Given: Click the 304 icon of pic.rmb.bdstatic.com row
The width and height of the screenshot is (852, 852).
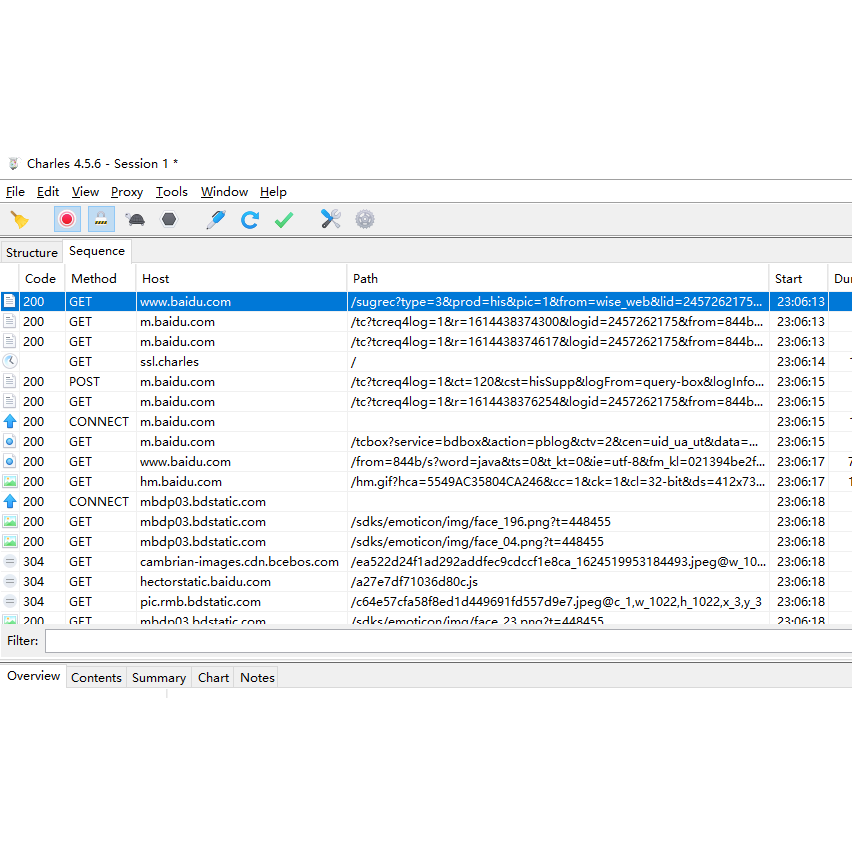Looking at the screenshot, I should (10, 602).
